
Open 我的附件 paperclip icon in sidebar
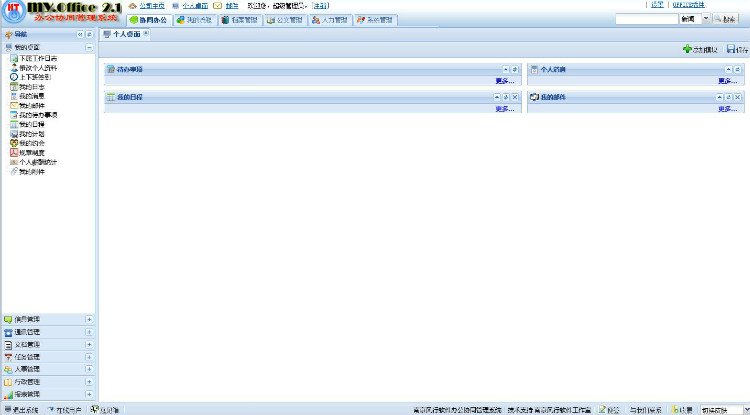[x=13, y=171]
